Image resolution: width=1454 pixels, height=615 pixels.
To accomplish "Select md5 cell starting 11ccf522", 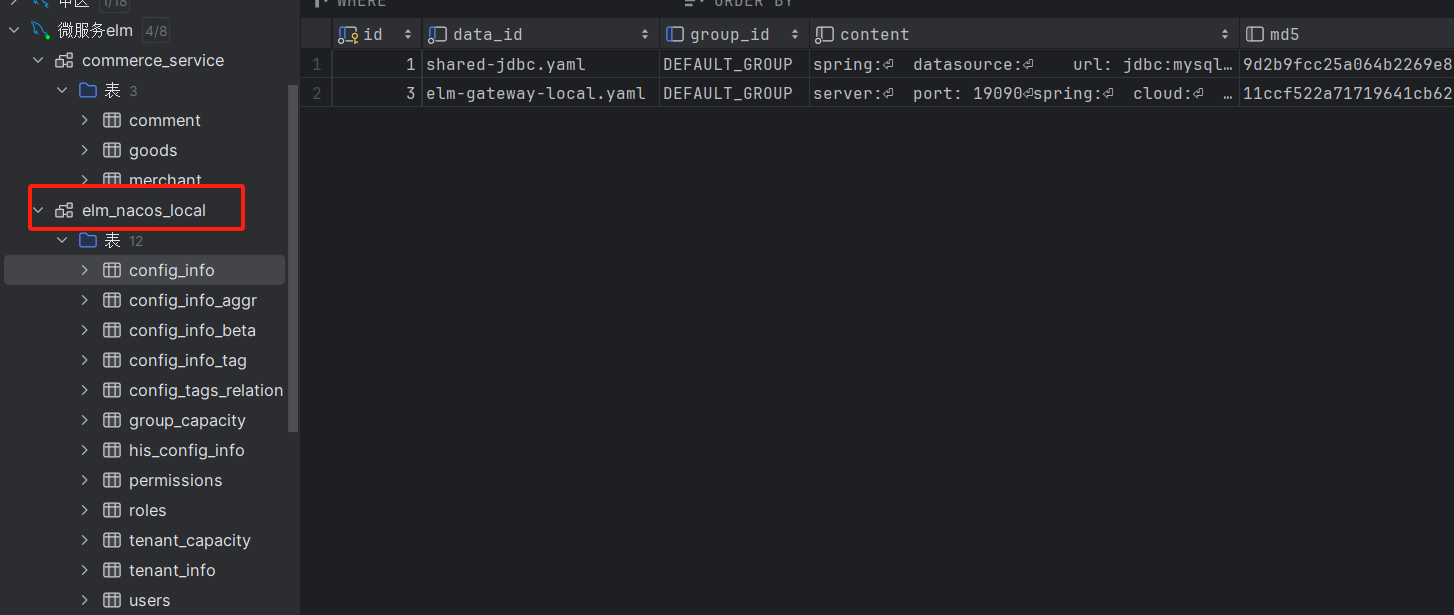I will (1346, 93).
